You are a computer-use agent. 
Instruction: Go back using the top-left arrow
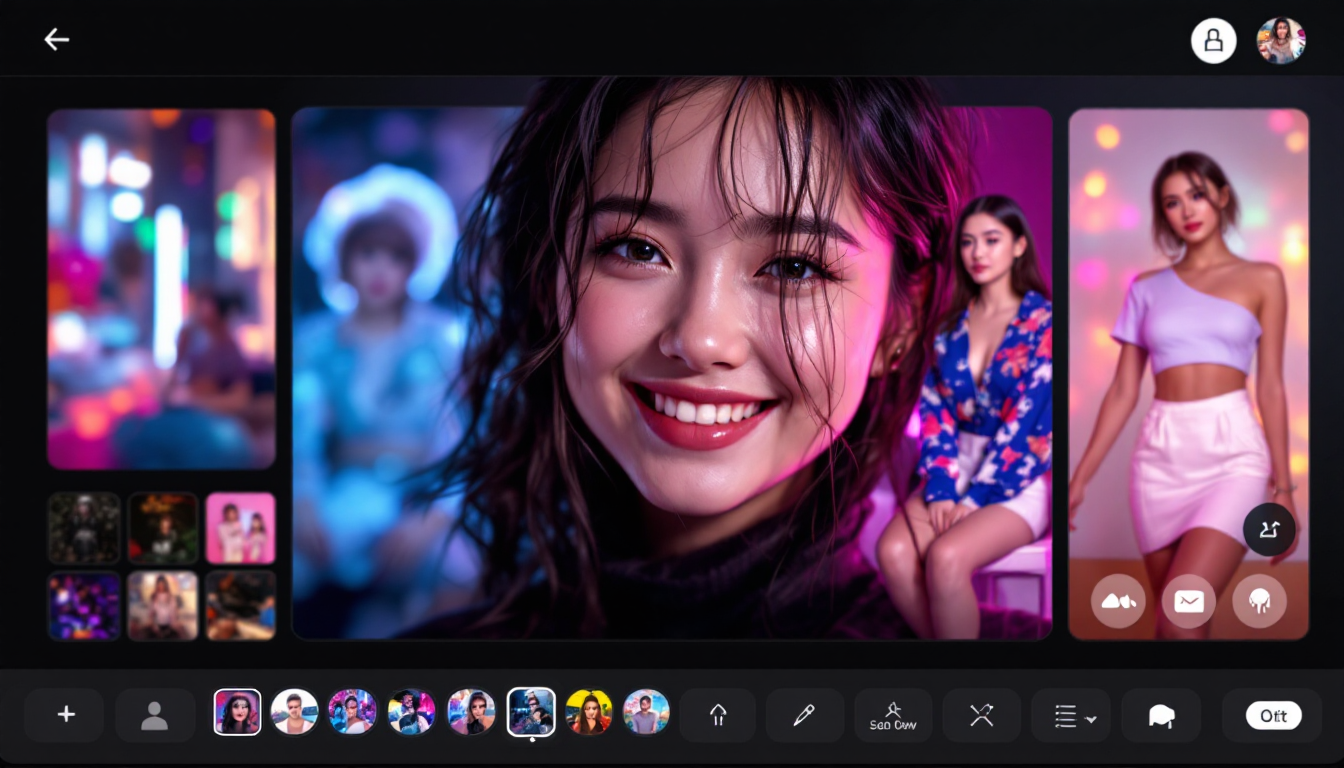click(x=57, y=40)
